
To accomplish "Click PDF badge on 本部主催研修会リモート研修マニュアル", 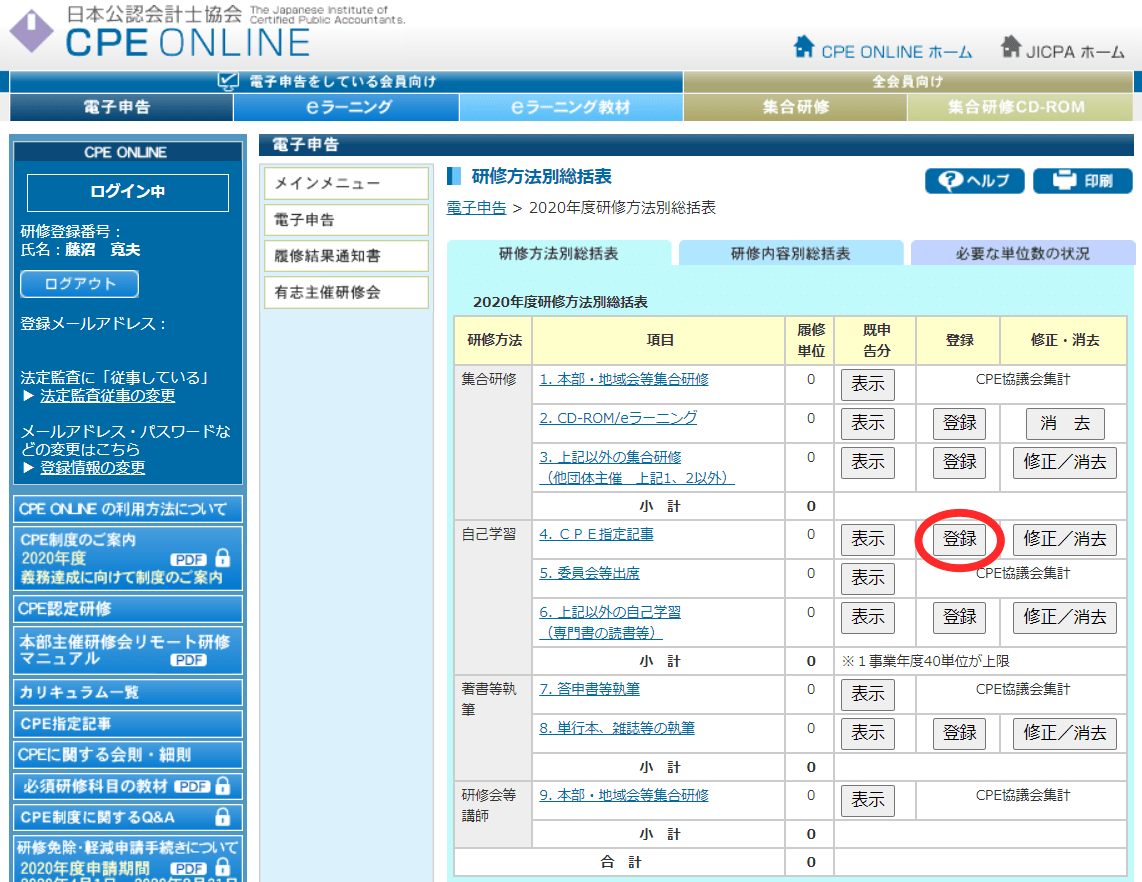I will click(x=188, y=660).
